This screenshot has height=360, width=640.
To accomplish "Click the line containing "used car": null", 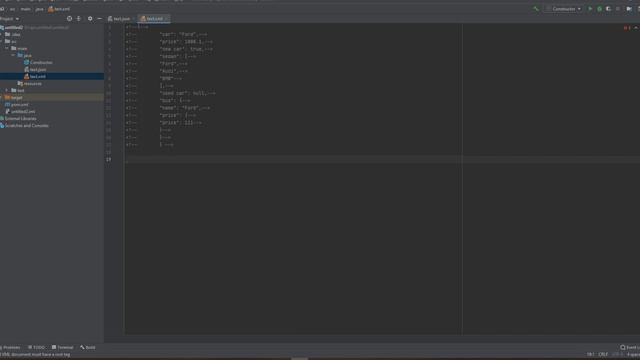I will [x=187, y=93].
